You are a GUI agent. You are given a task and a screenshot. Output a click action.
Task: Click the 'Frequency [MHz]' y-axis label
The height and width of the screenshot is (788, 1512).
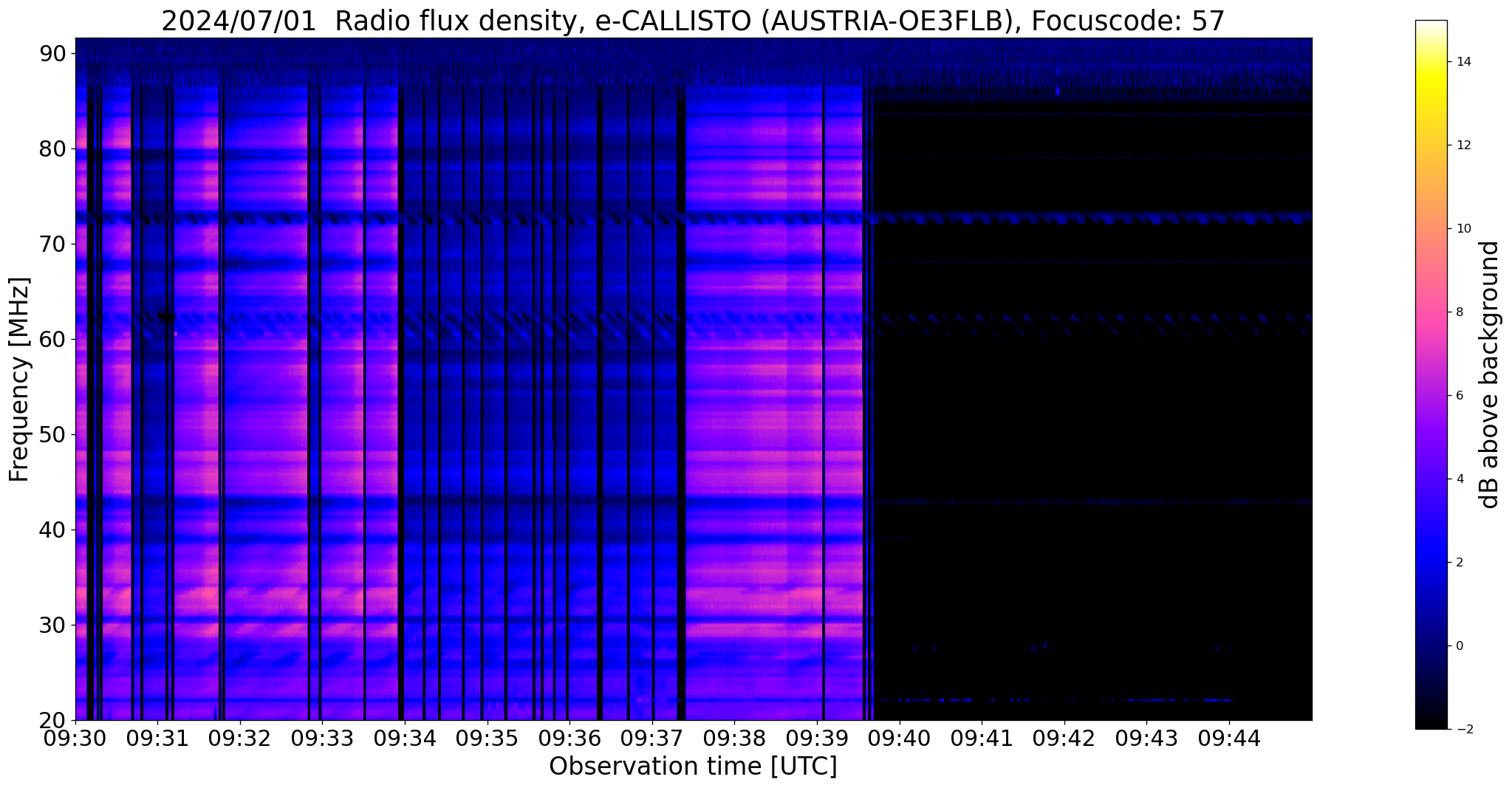pos(20,380)
